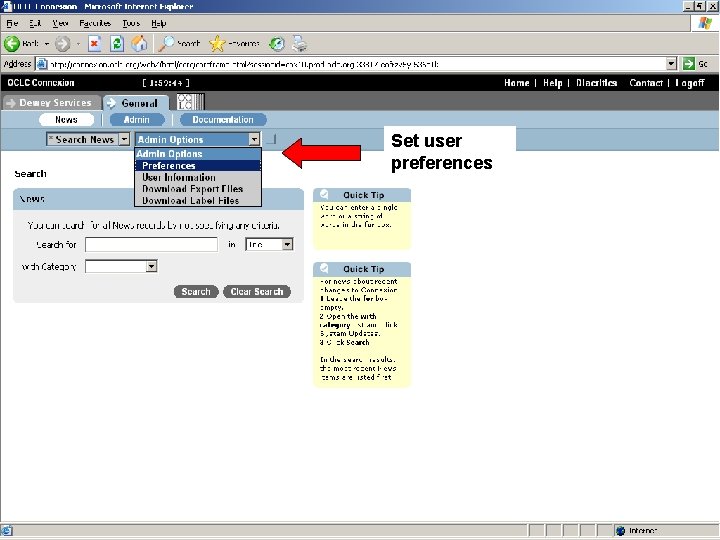Screen dimensions: 720x540
Task: Click the Admin button
Action: (x=137, y=120)
